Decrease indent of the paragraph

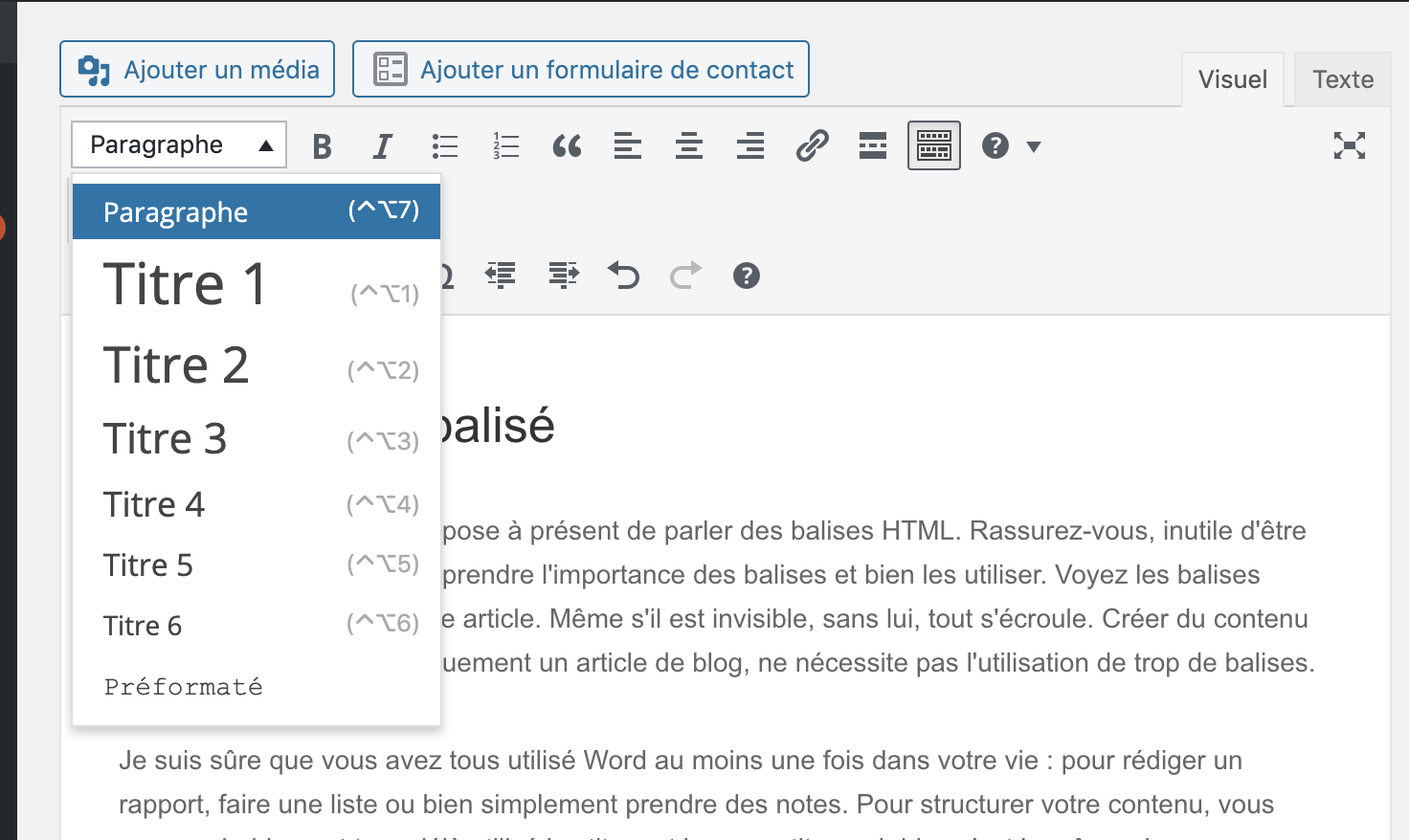click(501, 276)
